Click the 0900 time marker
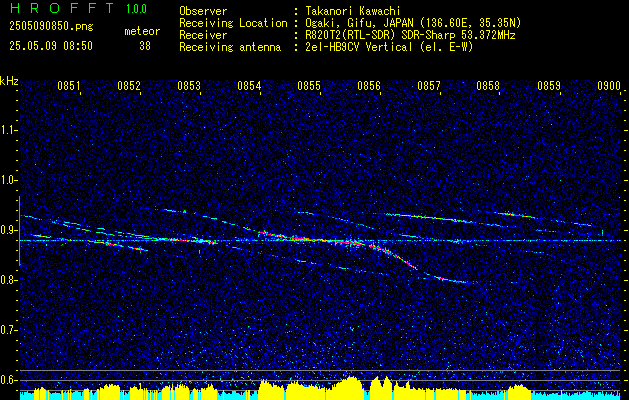Viewport: 629px width, 400px height. [609, 86]
